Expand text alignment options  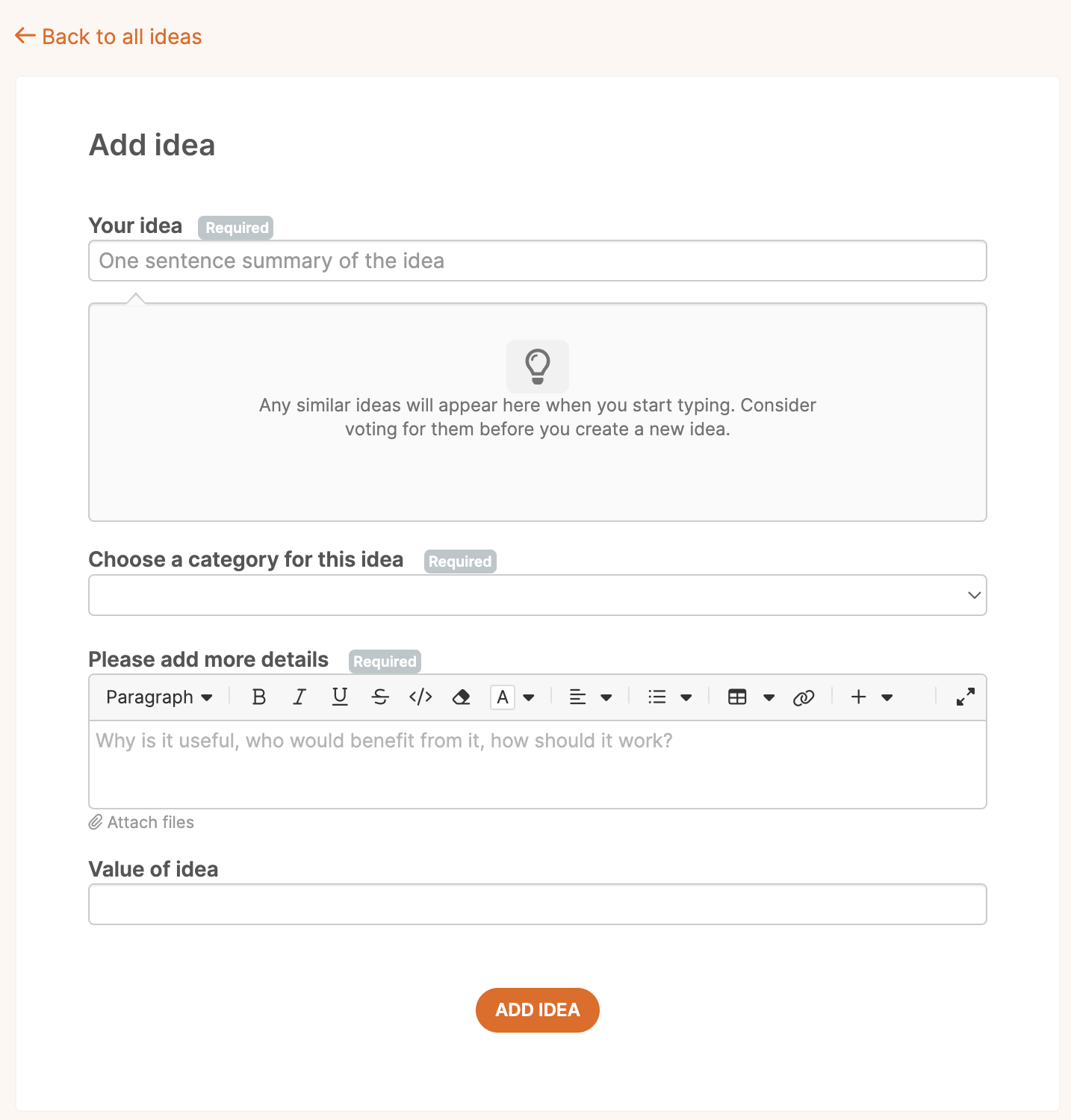pos(606,697)
